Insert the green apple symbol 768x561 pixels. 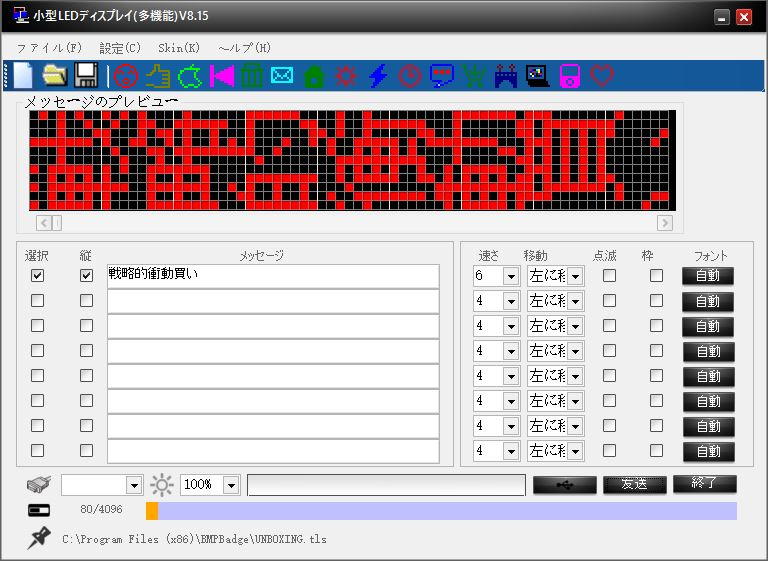point(190,76)
